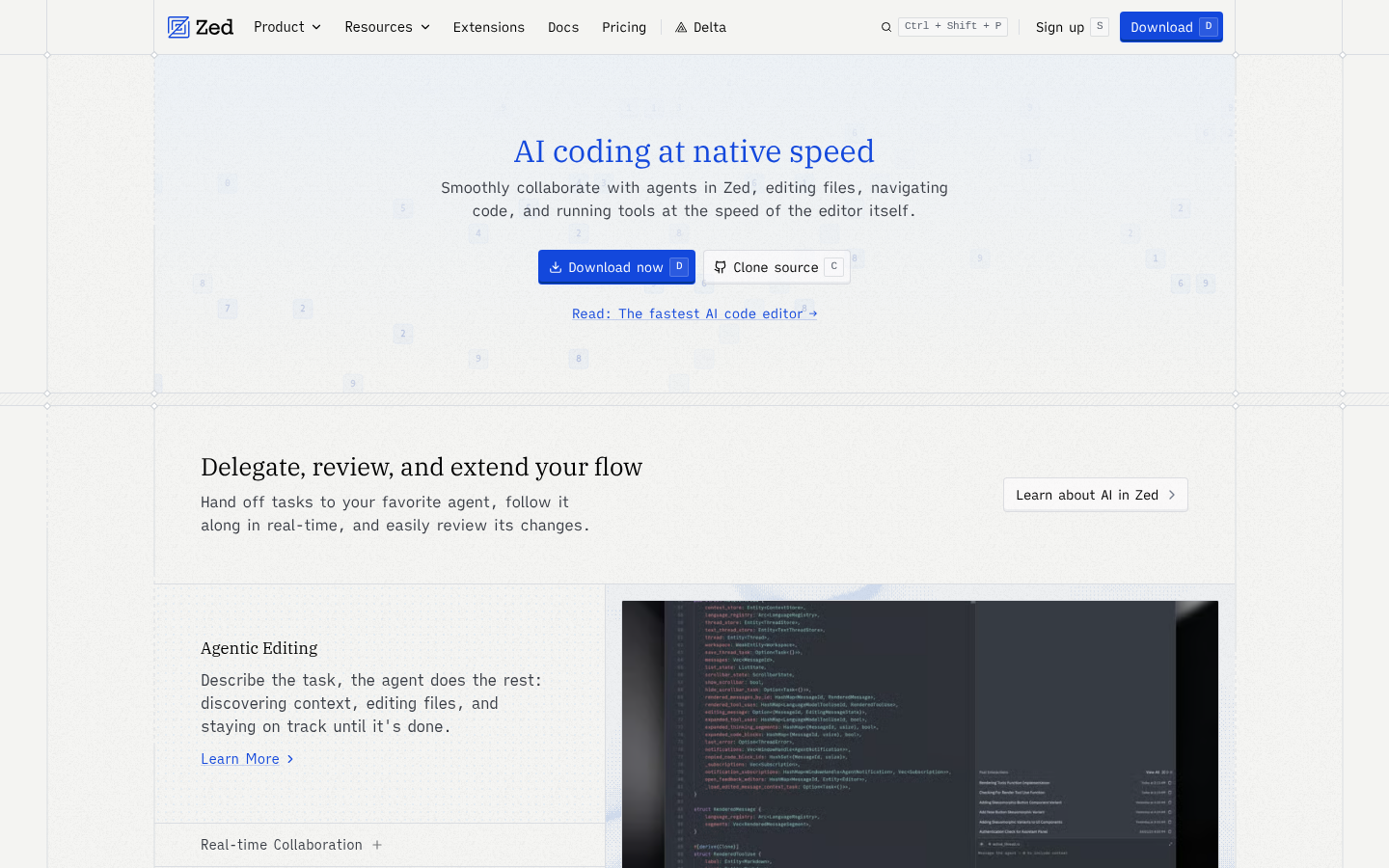Click the Download button in the navbar
This screenshot has width=1389, height=868.
click(x=1171, y=27)
